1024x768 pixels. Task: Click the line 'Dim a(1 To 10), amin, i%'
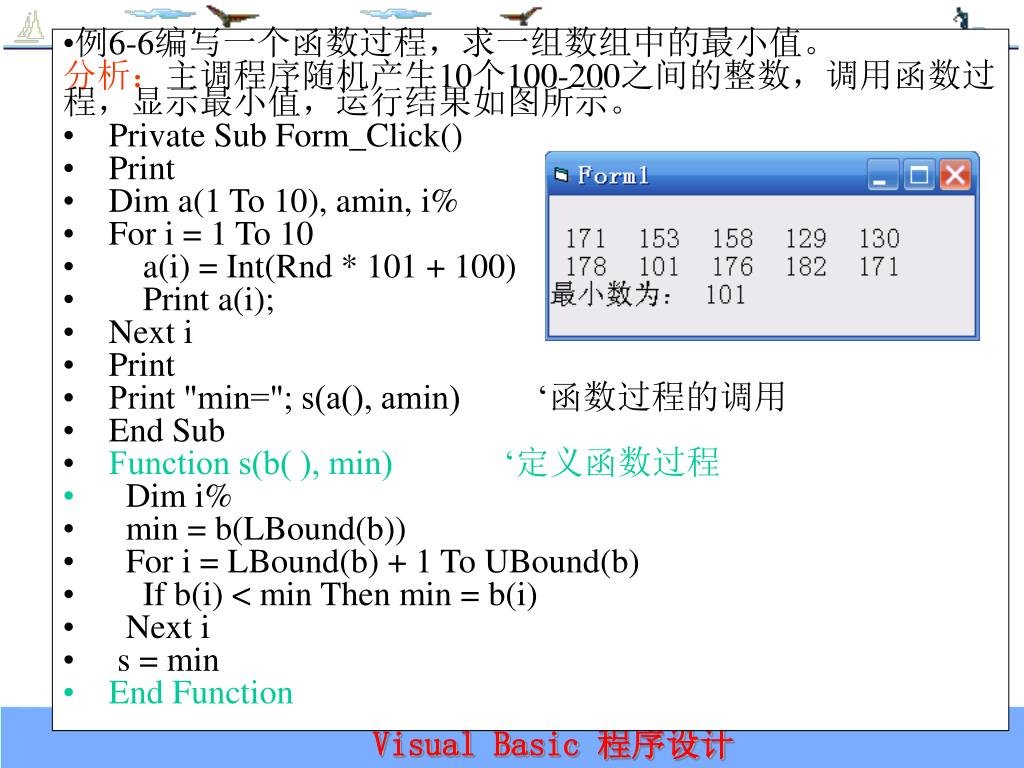283,201
